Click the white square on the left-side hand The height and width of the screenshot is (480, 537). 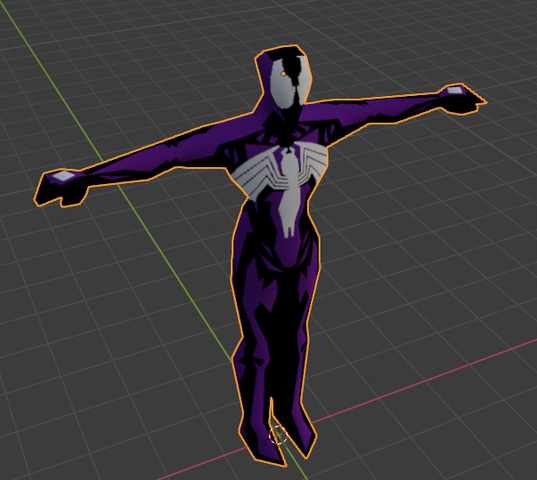(63, 176)
